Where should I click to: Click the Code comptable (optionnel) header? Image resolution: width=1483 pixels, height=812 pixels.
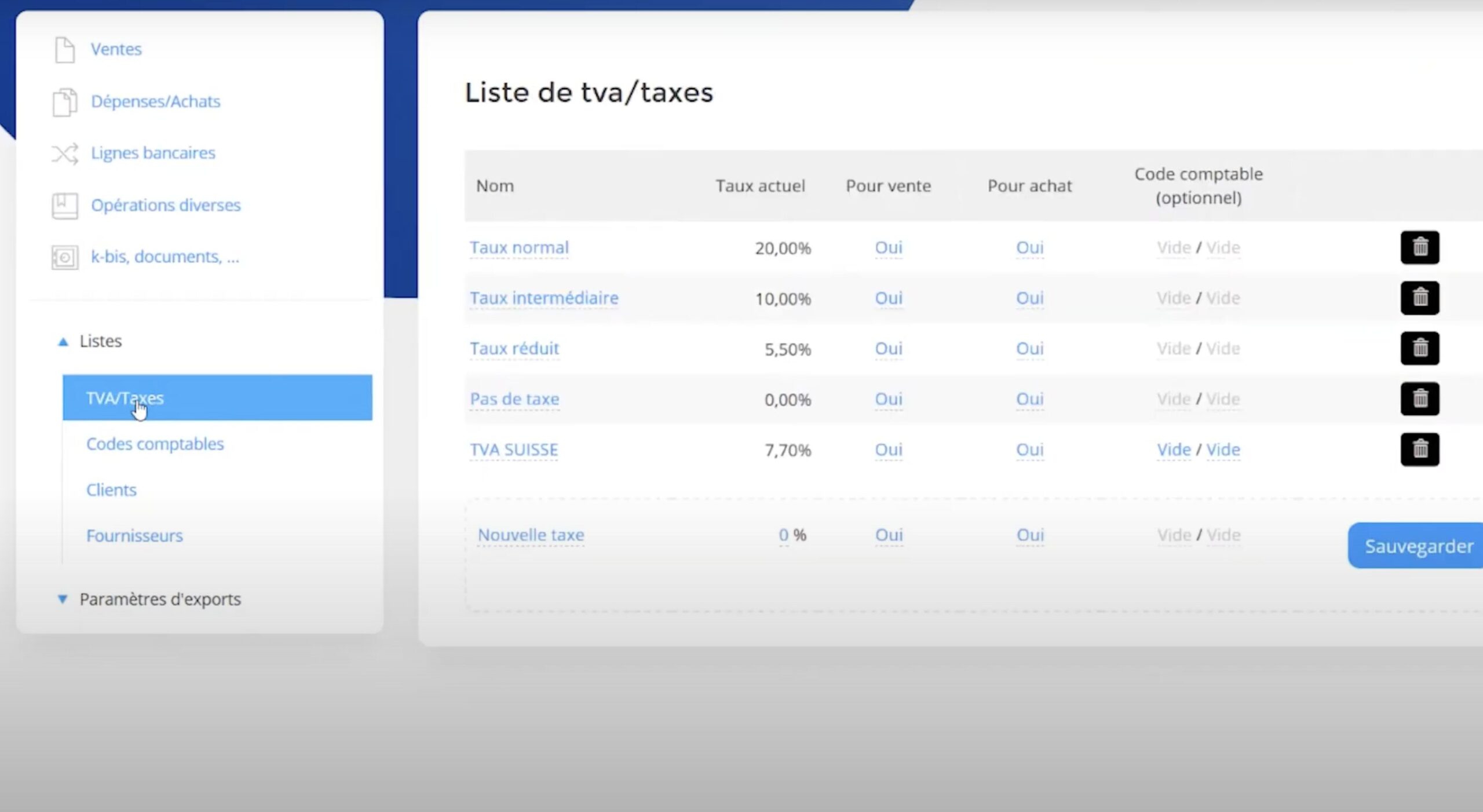point(1199,186)
